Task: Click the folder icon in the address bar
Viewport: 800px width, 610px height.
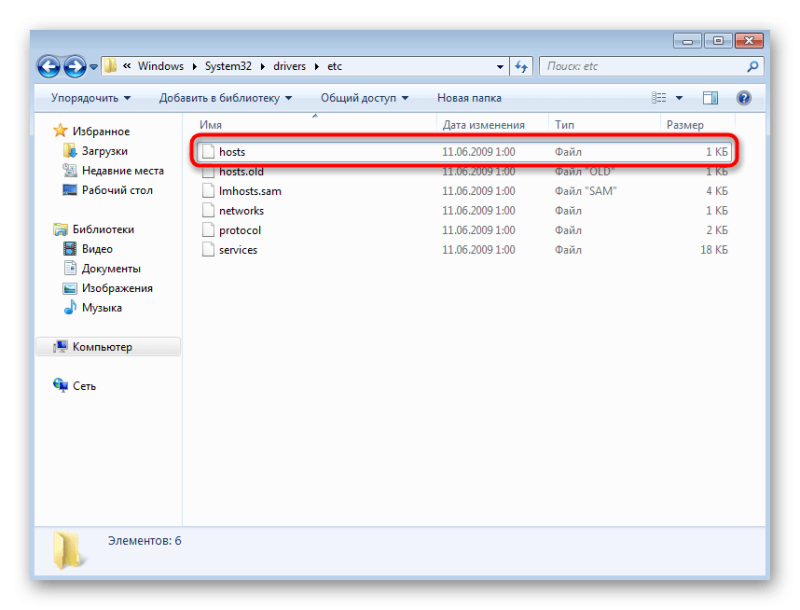Action: pos(110,66)
